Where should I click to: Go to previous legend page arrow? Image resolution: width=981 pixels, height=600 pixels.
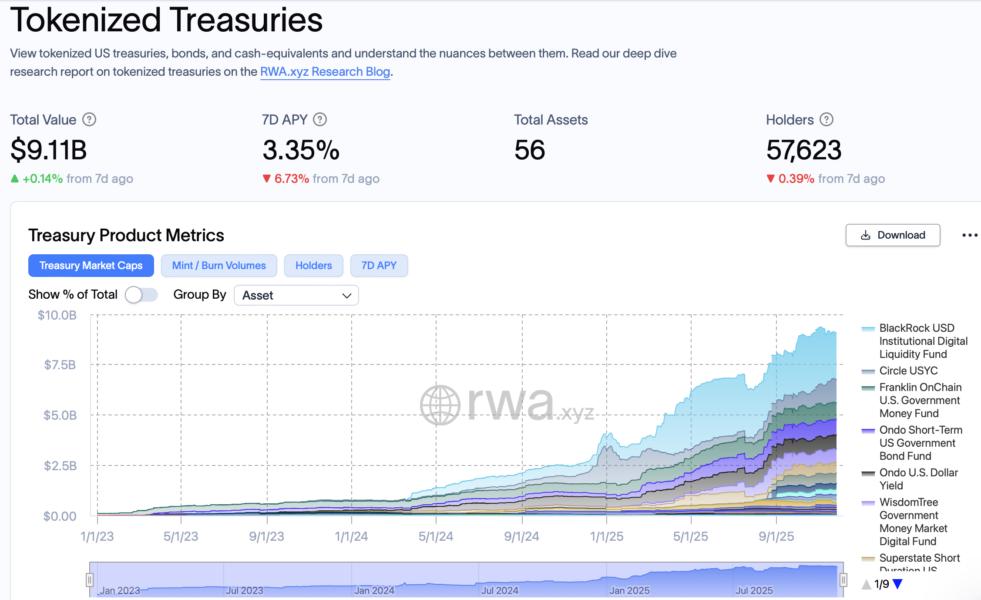866,584
